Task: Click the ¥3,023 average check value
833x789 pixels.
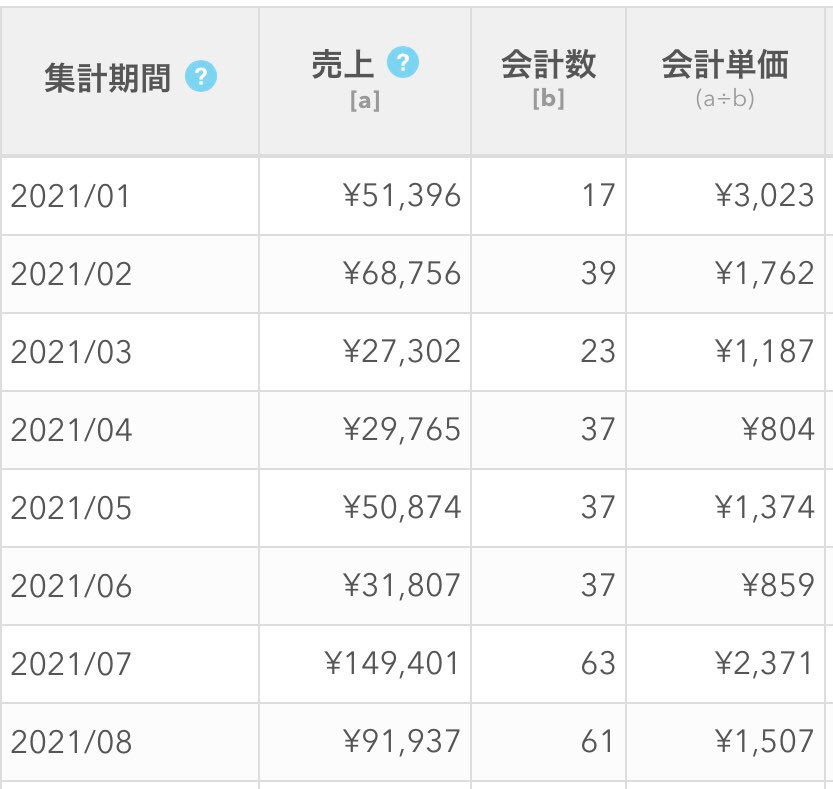Action: (x=764, y=195)
